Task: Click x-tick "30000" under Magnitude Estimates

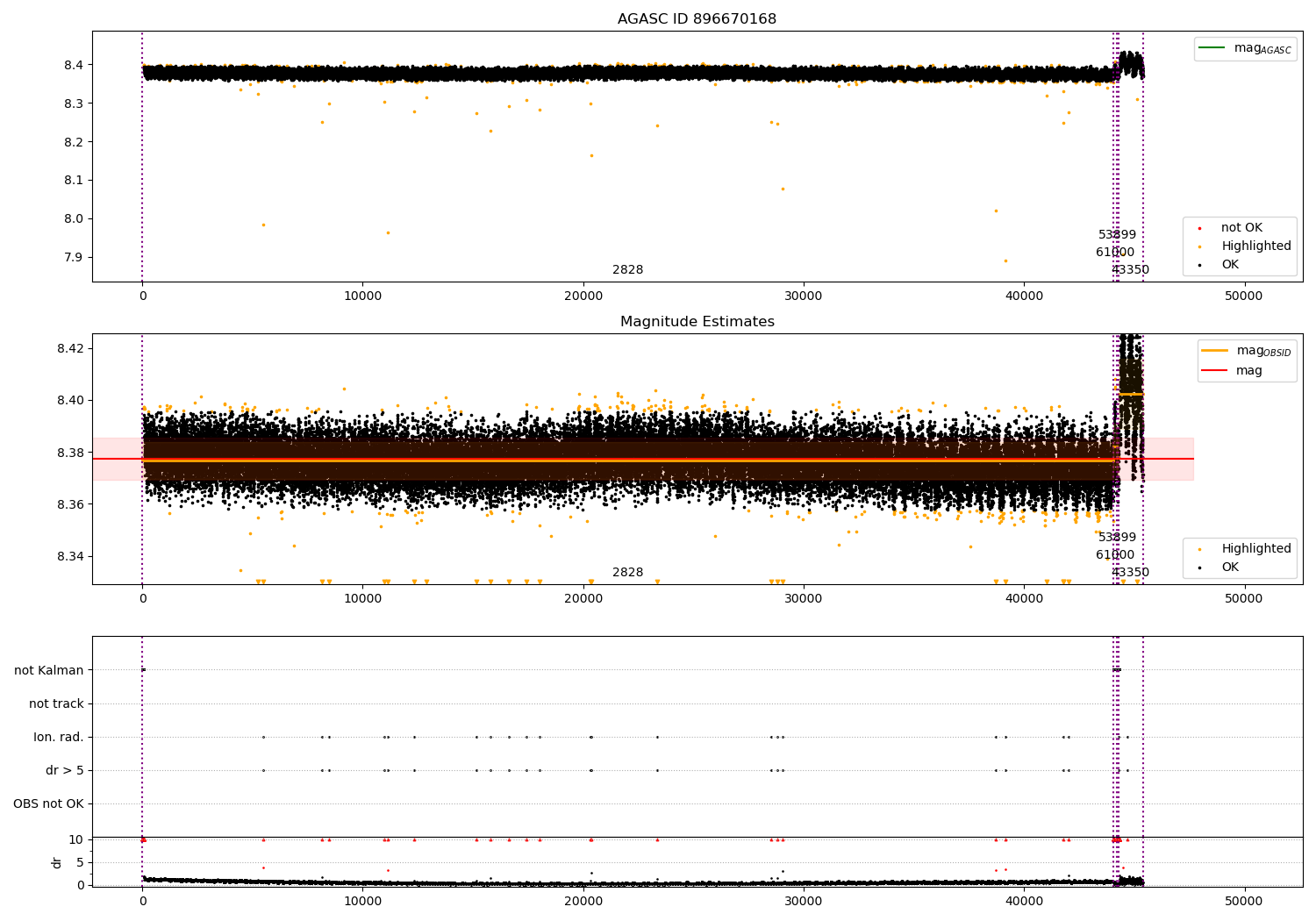Action: tap(803, 599)
